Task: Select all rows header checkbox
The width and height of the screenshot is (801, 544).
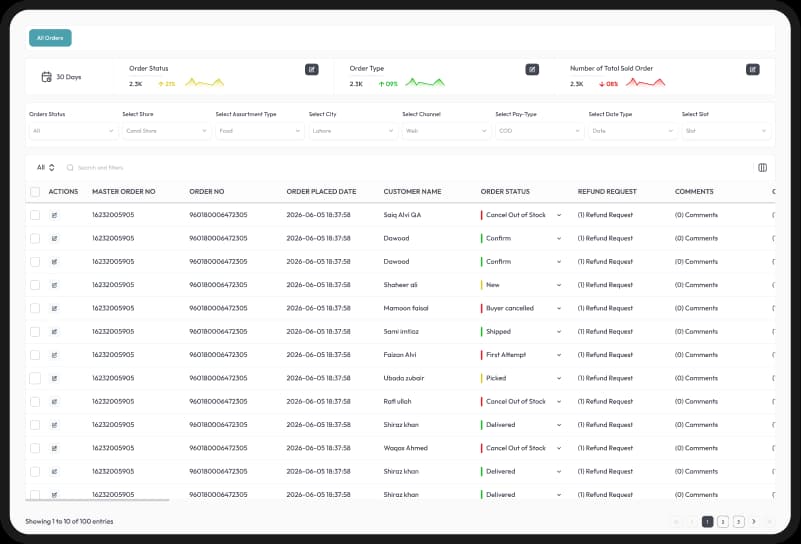Action: tap(35, 192)
